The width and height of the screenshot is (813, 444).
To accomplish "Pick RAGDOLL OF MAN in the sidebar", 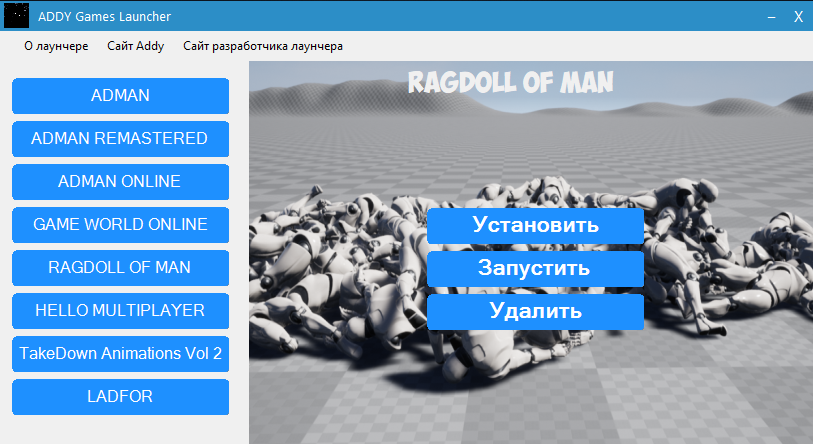I will (120, 268).
